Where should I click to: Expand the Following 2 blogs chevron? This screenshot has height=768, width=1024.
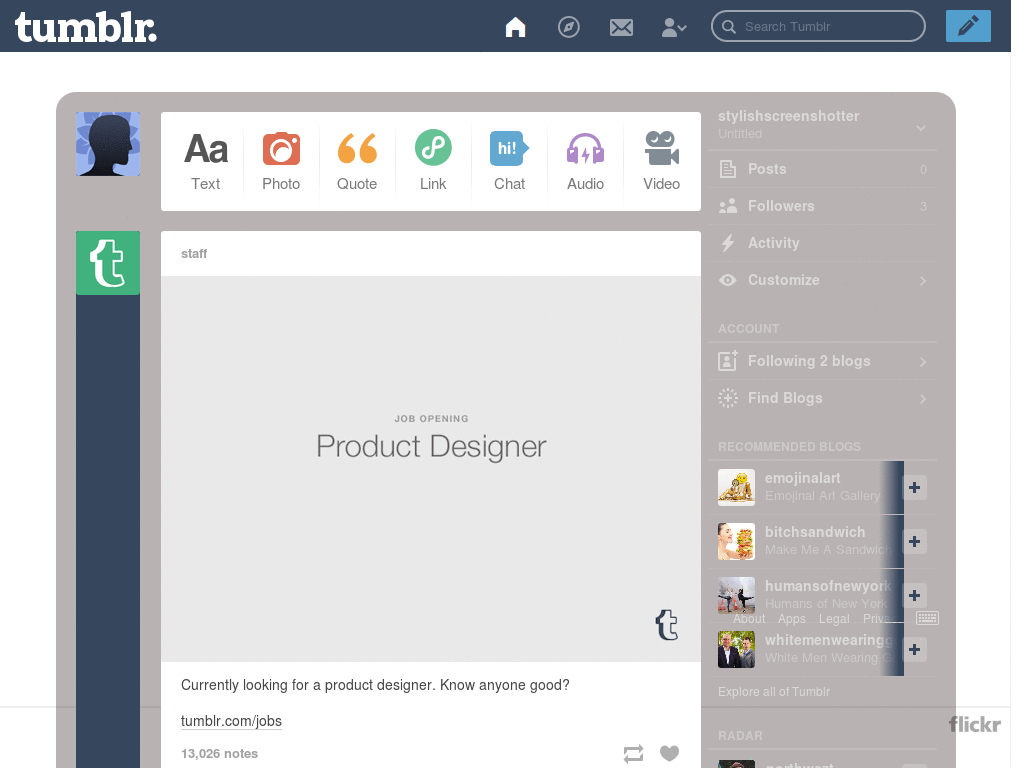923,362
